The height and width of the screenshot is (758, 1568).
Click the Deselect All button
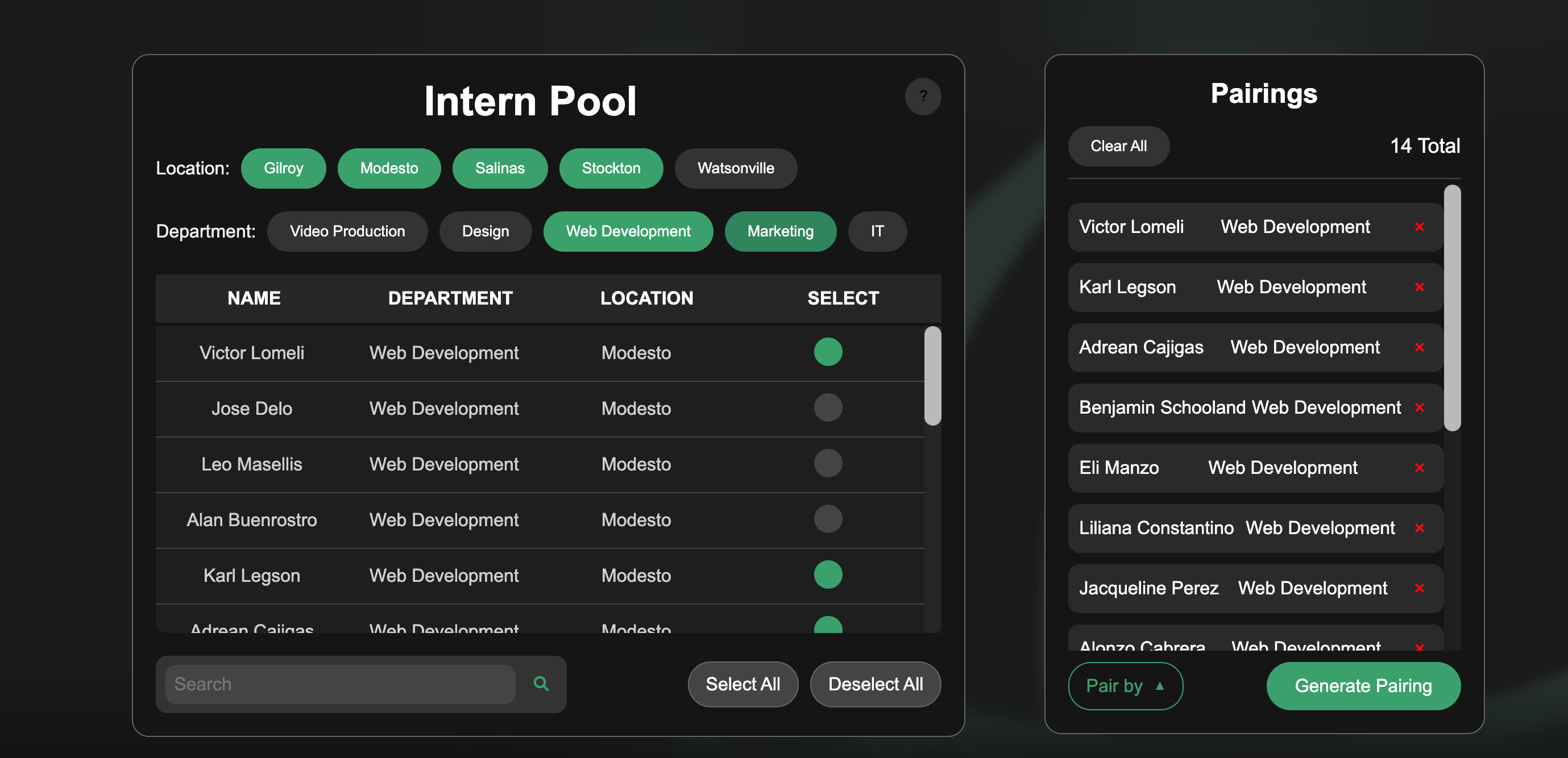point(875,684)
